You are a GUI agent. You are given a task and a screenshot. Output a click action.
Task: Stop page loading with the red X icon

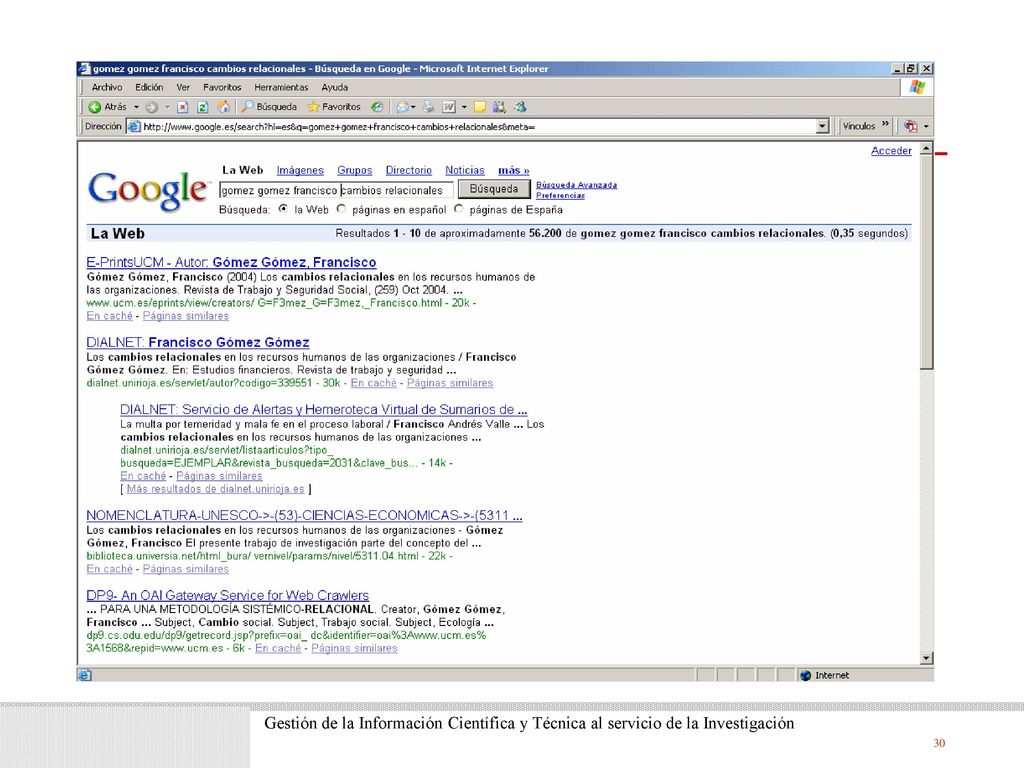click(x=183, y=107)
